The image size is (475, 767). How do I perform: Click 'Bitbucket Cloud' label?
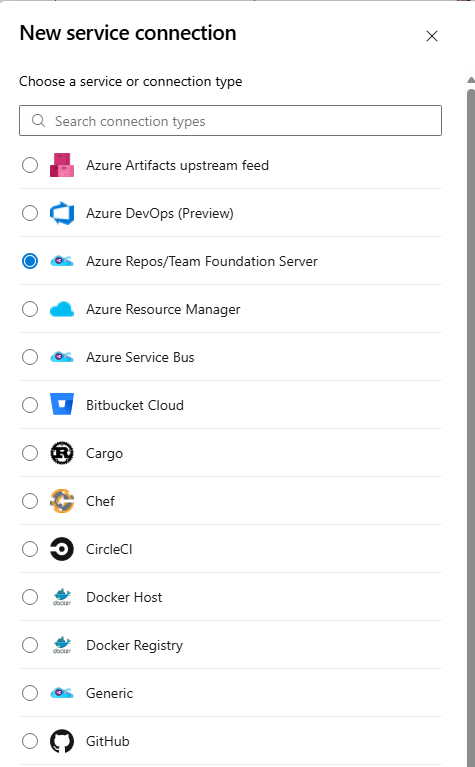(x=135, y=405)
